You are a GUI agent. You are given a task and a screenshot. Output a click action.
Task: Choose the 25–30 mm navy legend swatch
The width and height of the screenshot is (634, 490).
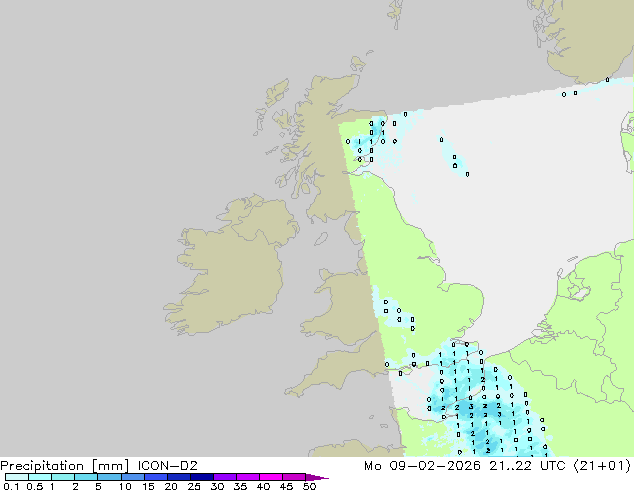201,477
